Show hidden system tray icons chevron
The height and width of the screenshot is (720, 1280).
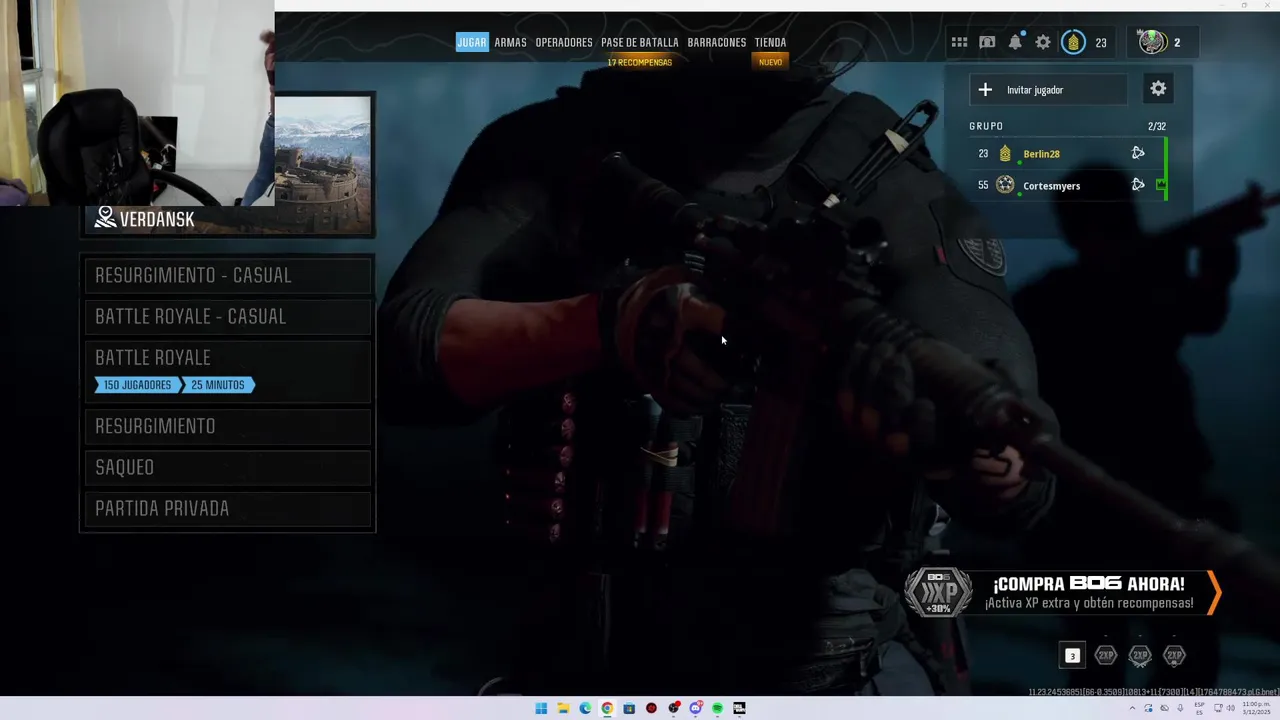click(x=1133, y=708)
